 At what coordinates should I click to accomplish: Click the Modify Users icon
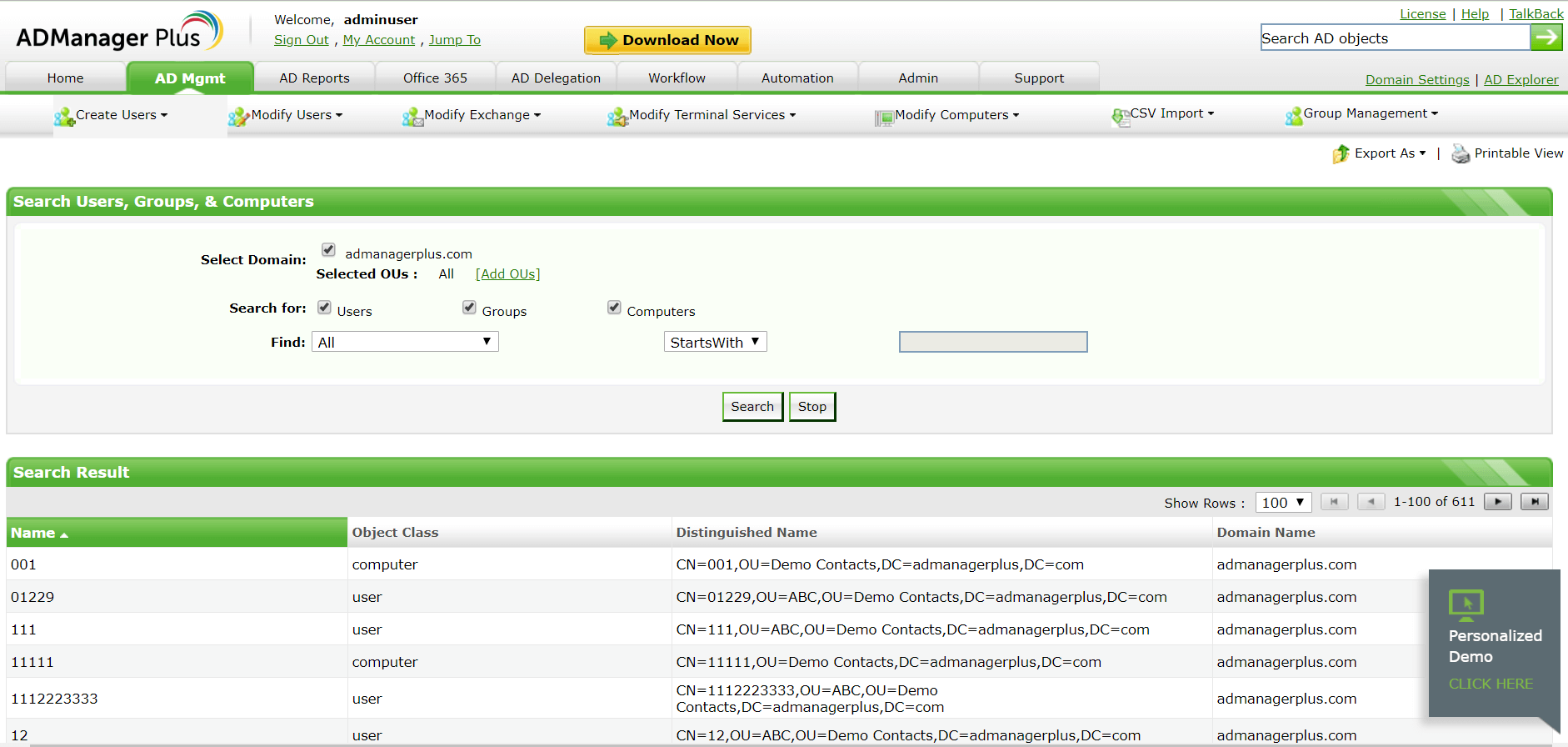coord(239,117)
